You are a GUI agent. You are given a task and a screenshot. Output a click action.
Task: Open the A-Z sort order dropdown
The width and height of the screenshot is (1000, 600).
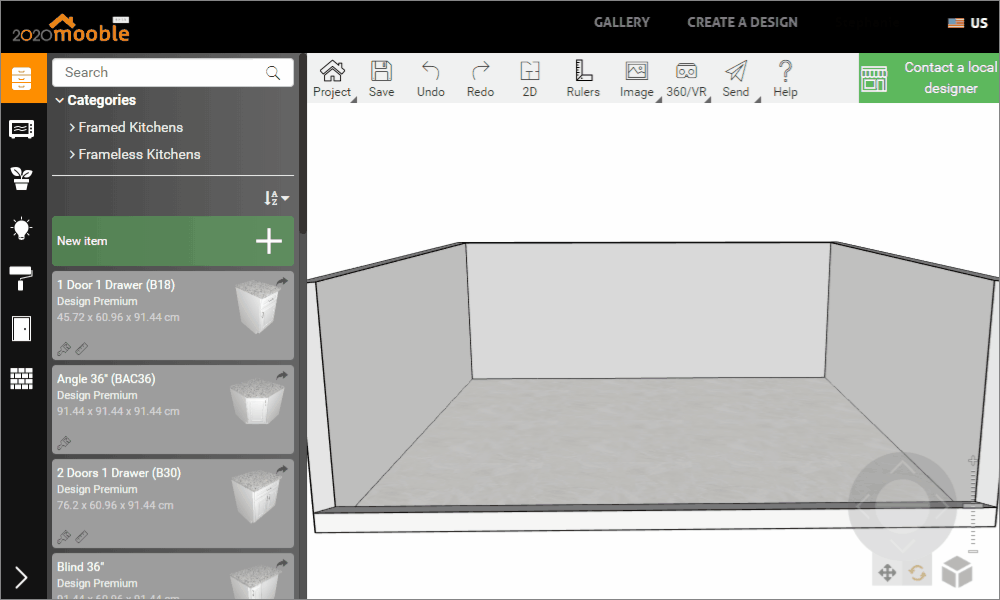click(277, 198)
